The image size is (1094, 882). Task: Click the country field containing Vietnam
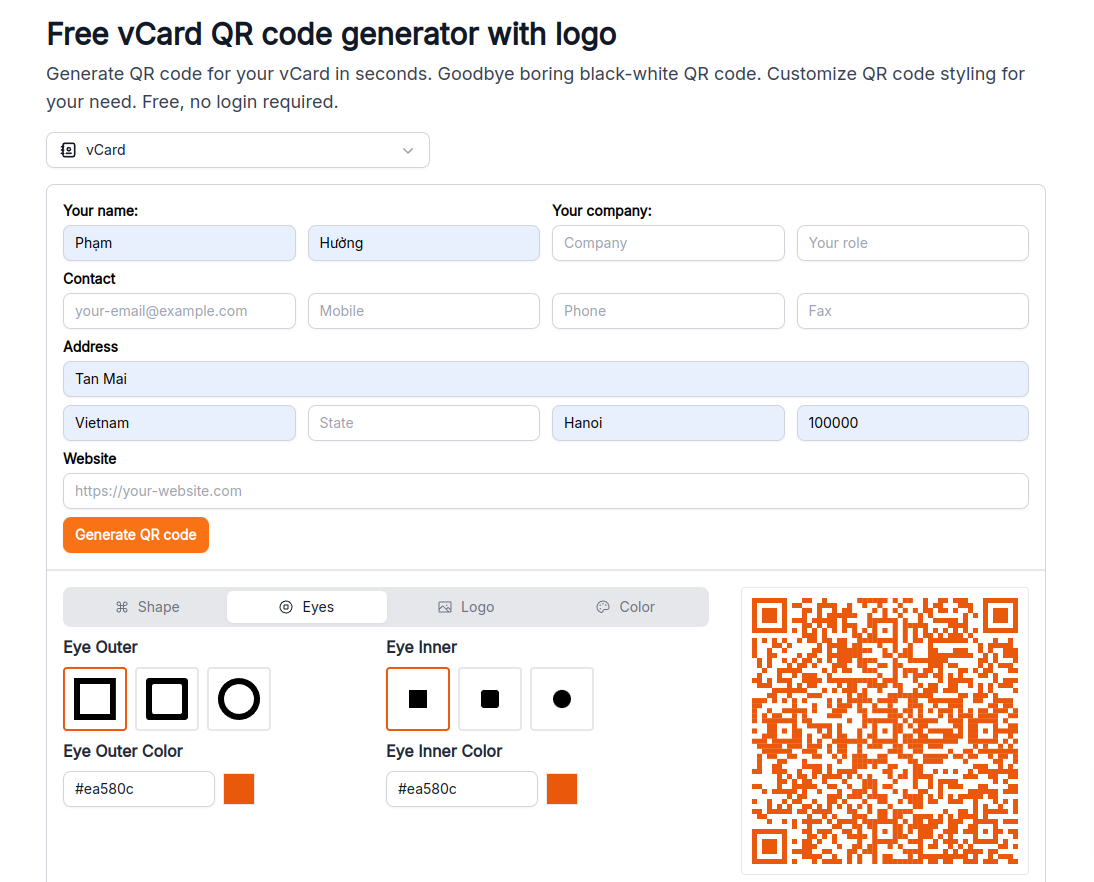click(x=179, y=423)
